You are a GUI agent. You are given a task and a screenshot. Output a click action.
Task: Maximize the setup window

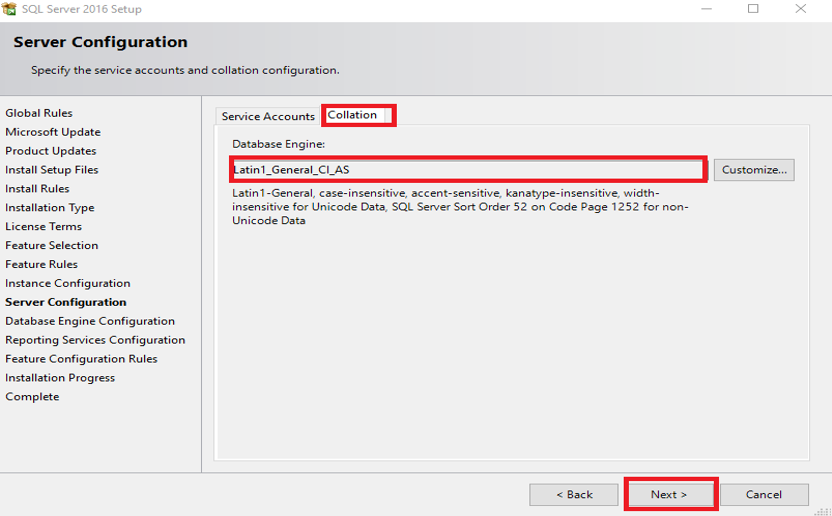pos(753,9)
